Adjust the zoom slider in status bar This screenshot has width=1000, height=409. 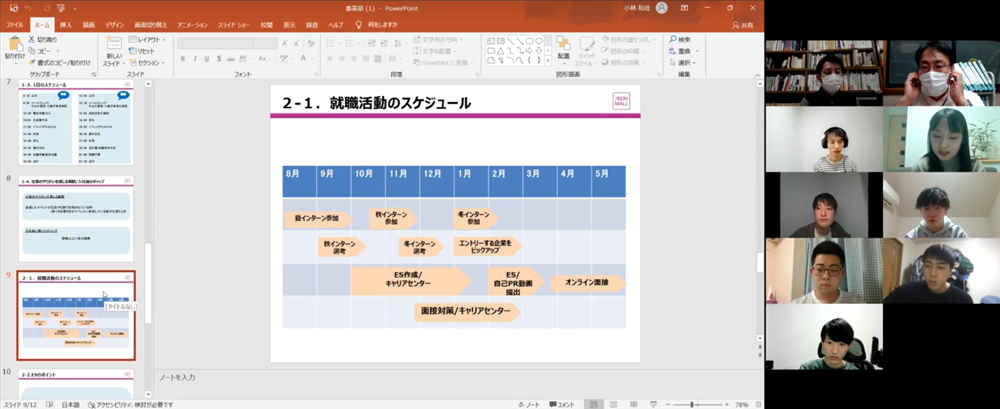692,404
